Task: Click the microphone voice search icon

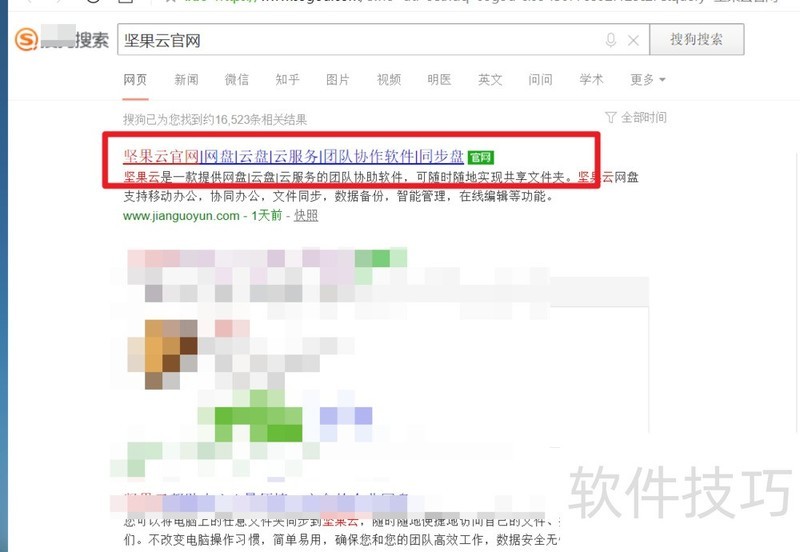Action: click(x=611, y=40)
